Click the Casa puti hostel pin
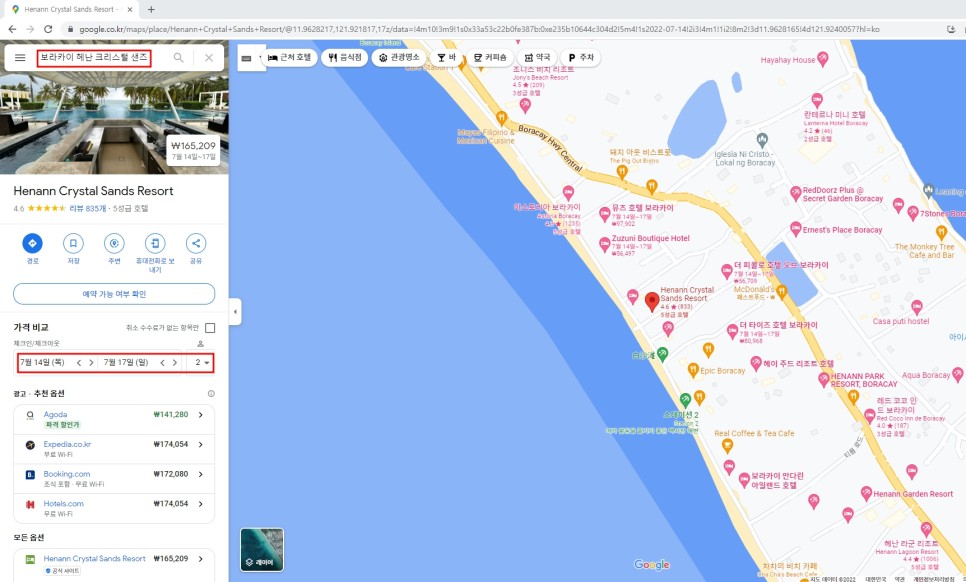Image resolution: width=966 pixels, height=582 pixels. tap(917, 306)
